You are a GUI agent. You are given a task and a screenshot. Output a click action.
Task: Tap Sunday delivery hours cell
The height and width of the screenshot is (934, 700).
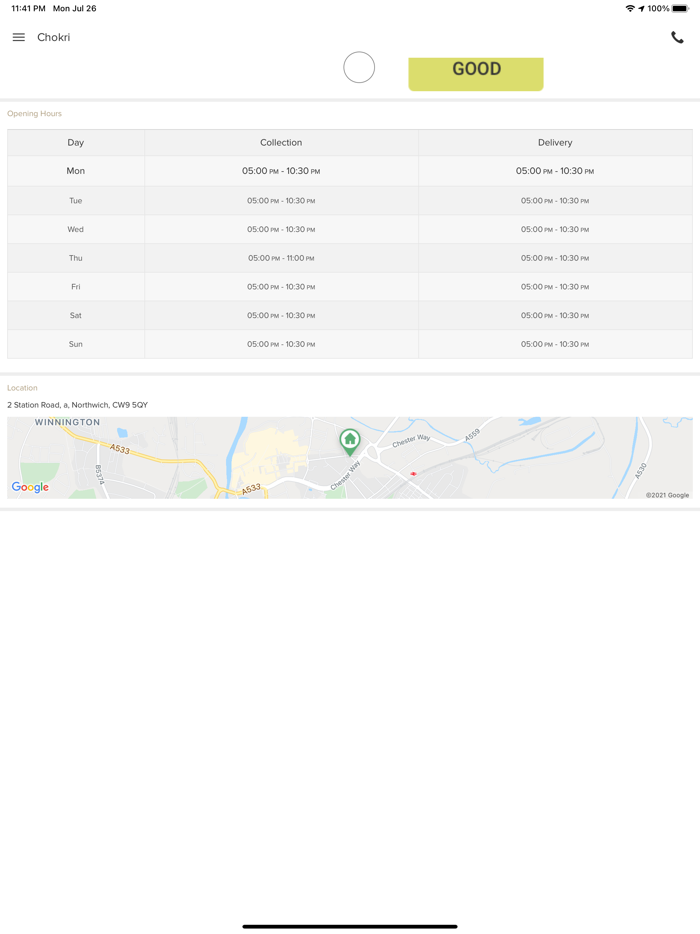(555, 344)
